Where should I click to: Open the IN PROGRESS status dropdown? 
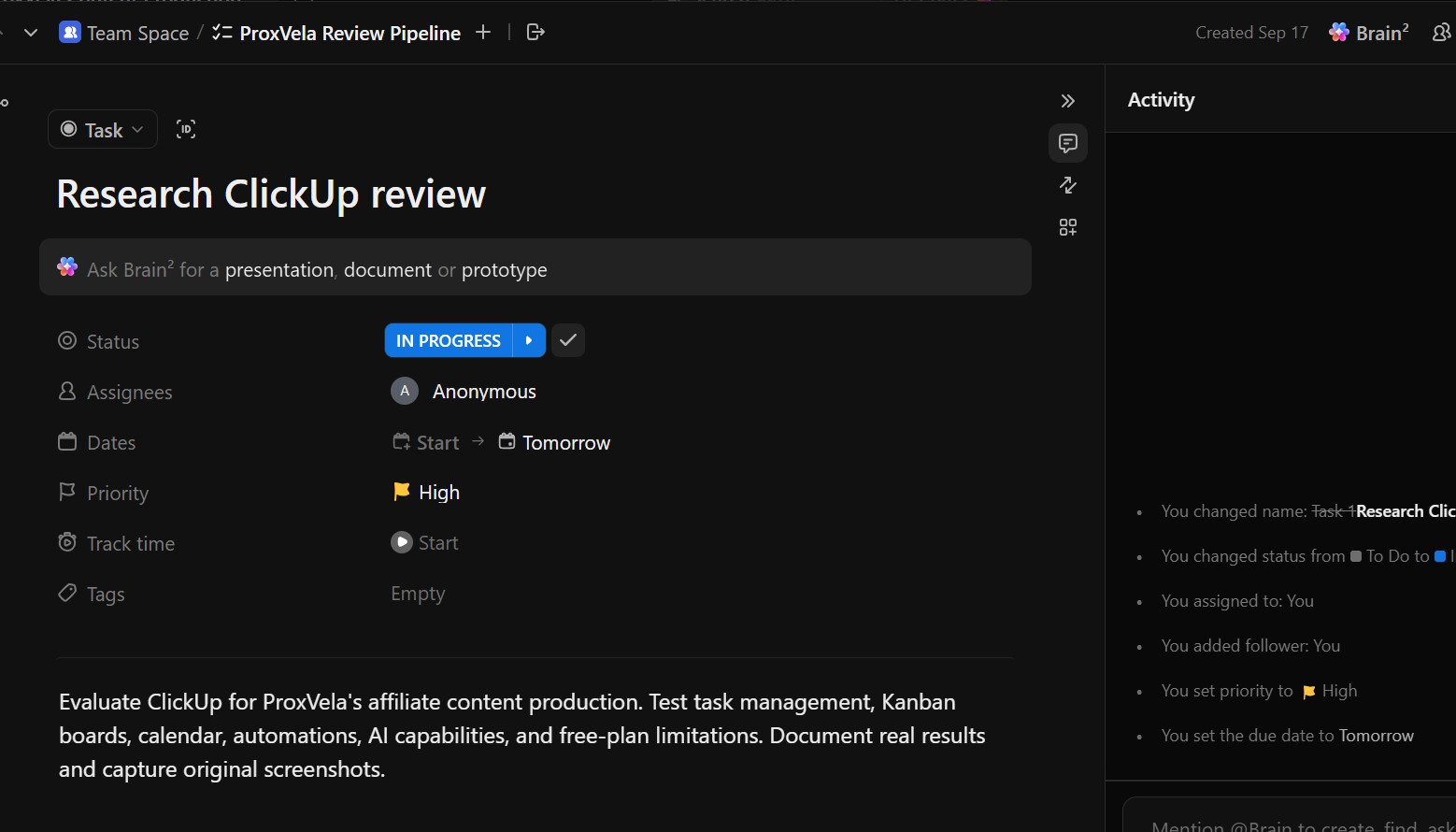(x=449, y=340)
